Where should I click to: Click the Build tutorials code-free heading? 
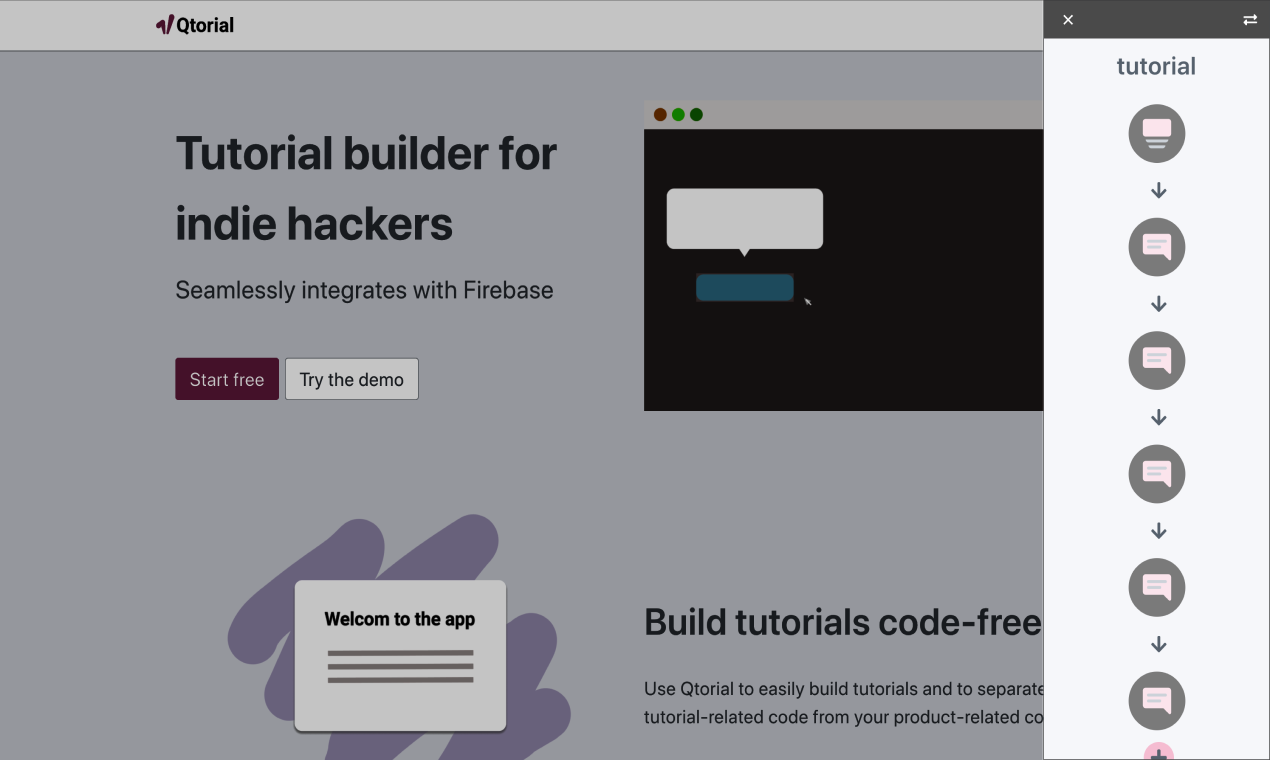point(843,622)
